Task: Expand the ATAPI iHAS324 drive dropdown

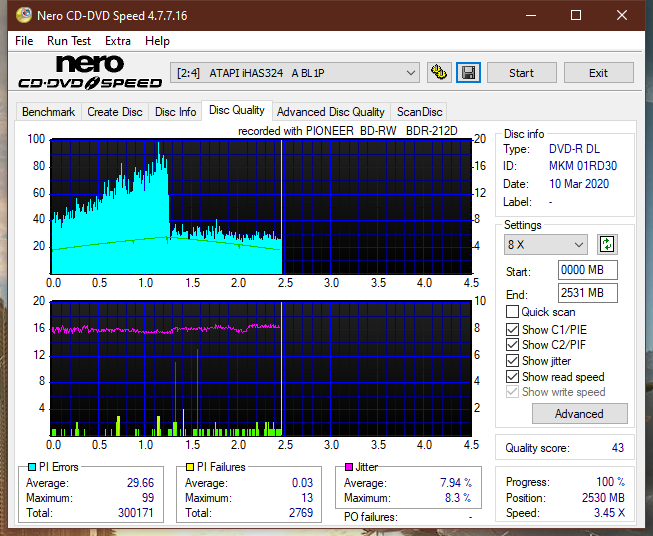Action: 295,73
